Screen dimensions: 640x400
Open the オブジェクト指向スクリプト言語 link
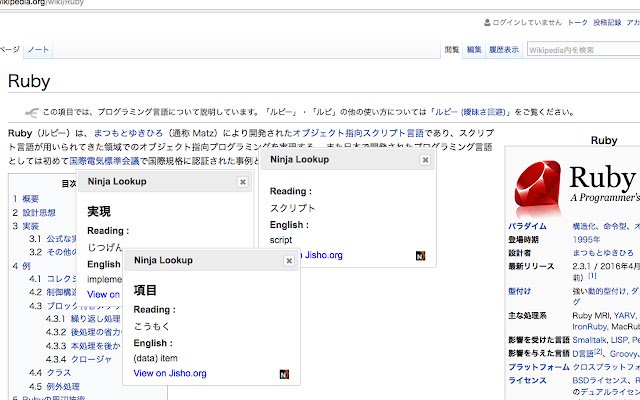(x=358, y=133)
